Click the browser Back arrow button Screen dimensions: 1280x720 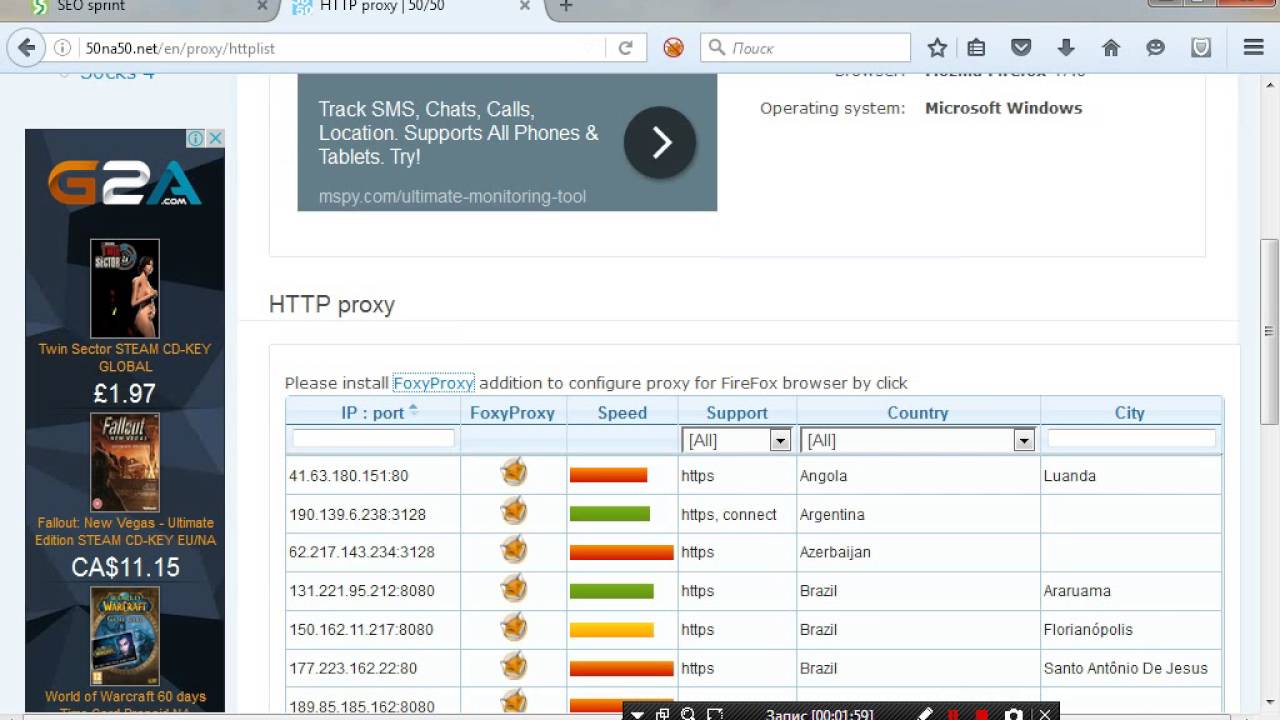tap(27, 47)
